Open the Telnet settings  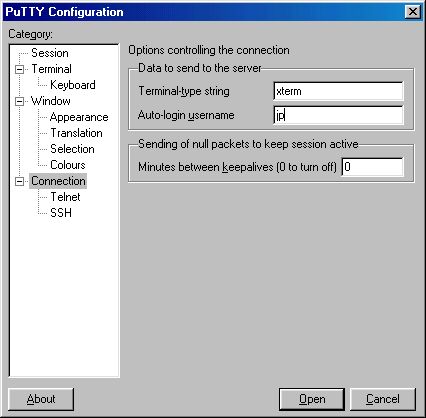click(x=65, y=197)
